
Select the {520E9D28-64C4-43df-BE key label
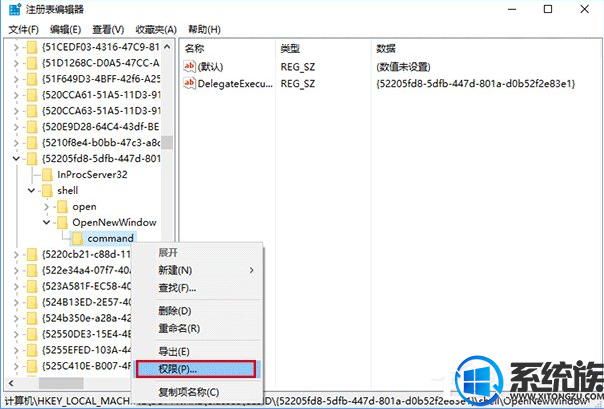[100, 127]
